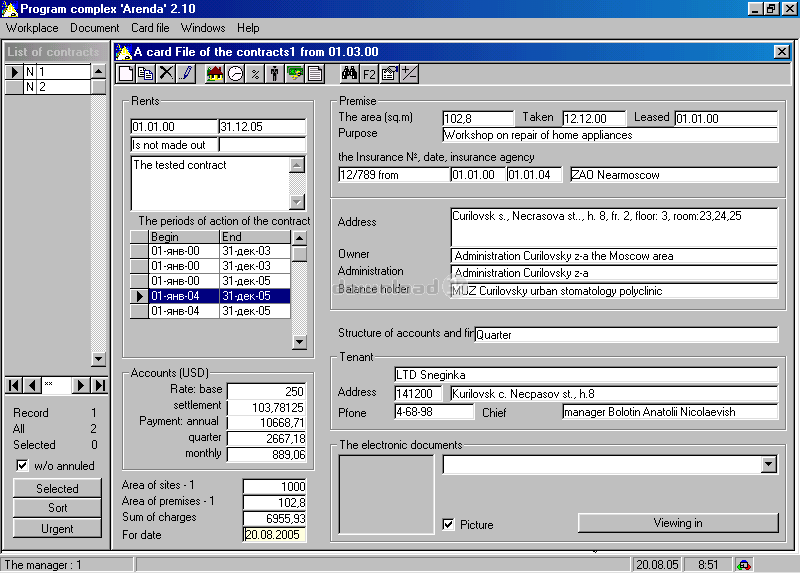This screenshot has width=800, height=573.
Task: Open the electronic documents dropdown list
Action: click(x=768, y=464)
